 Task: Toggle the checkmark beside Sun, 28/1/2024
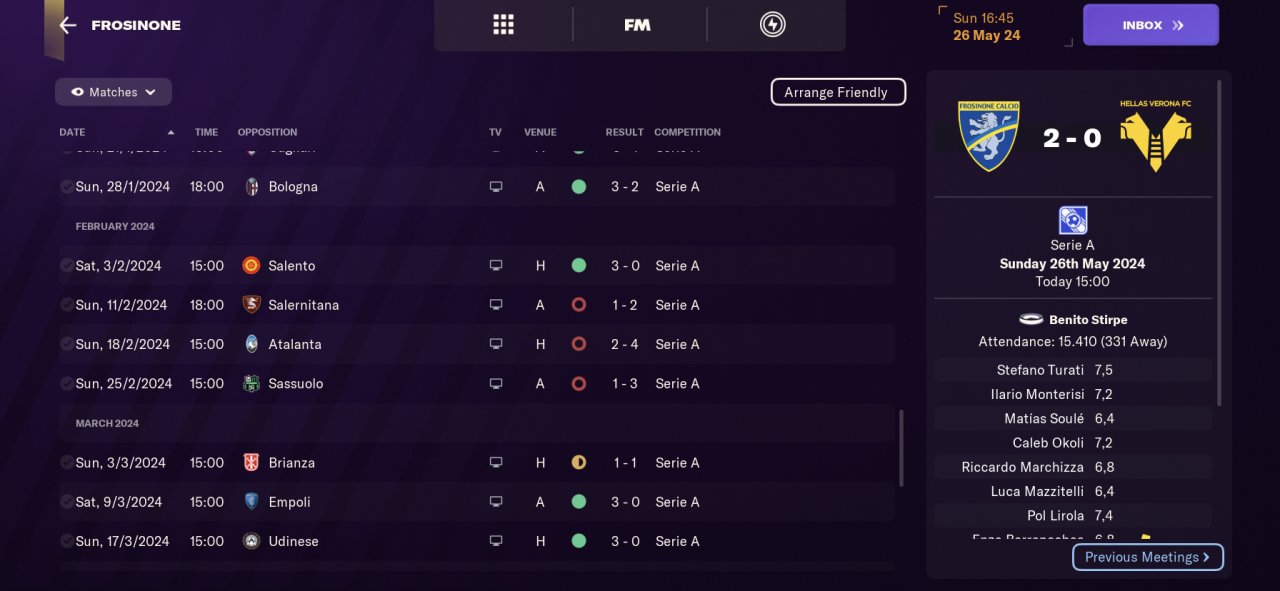(x=66, y=187)
